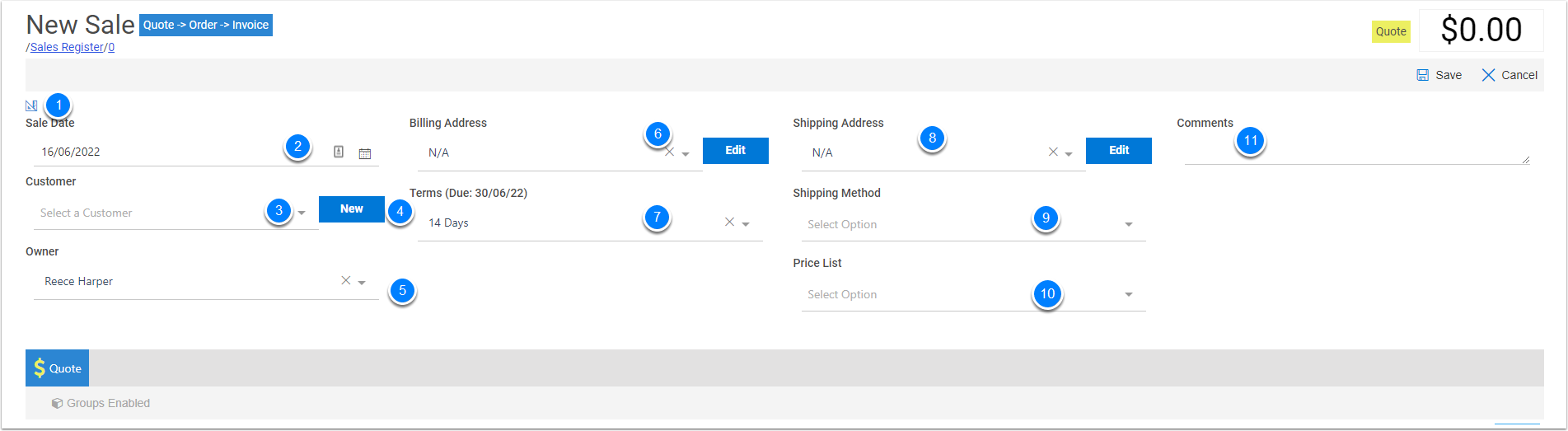1568x431 pixels.
Task: Open the calendar date picker icon
Action: [x=365, y=152]
